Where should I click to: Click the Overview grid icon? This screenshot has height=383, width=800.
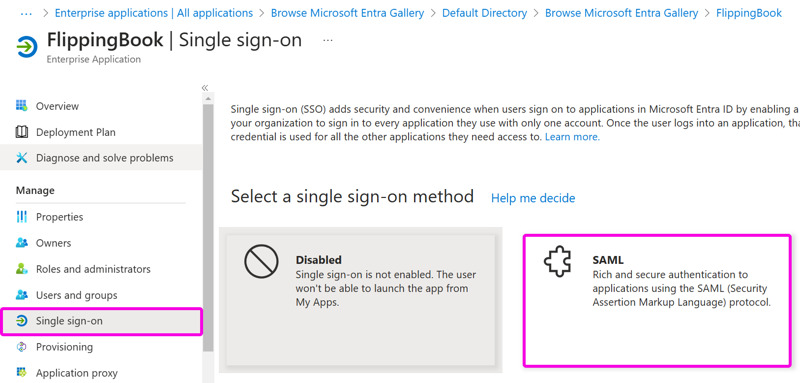[21, 106]
